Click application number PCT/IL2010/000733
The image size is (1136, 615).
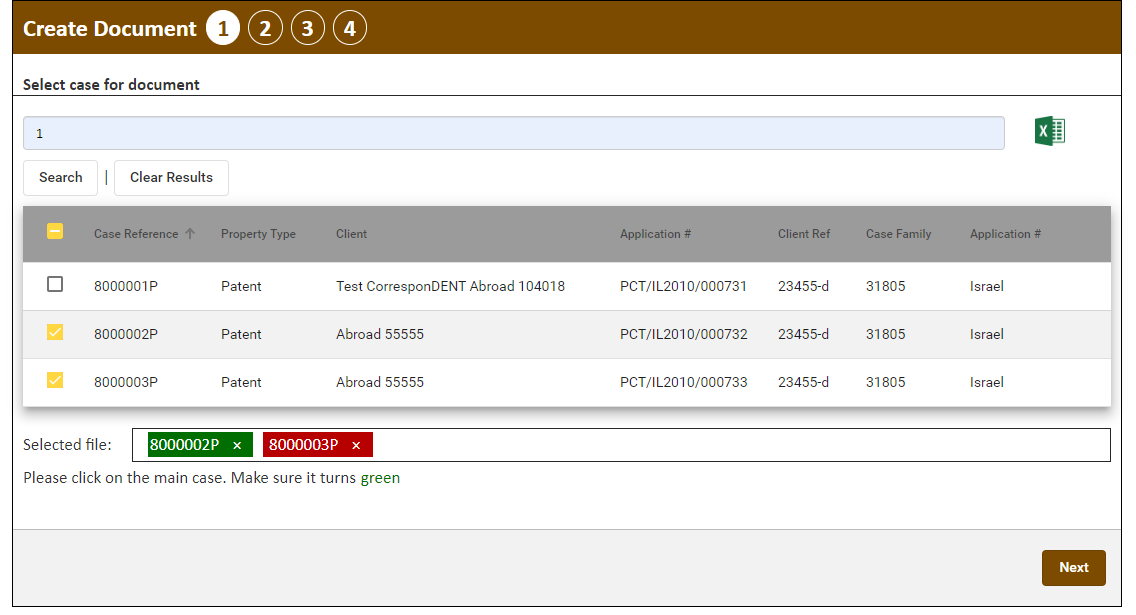pos(683,382)
